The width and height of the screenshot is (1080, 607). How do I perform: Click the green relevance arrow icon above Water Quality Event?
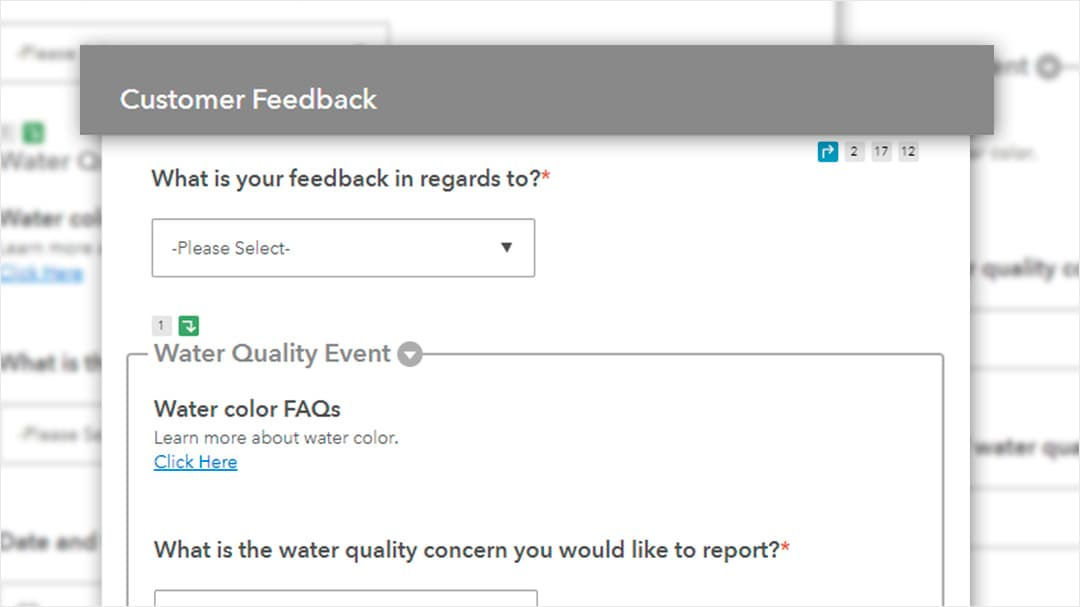pyautogui.click(x=189, y=325)
